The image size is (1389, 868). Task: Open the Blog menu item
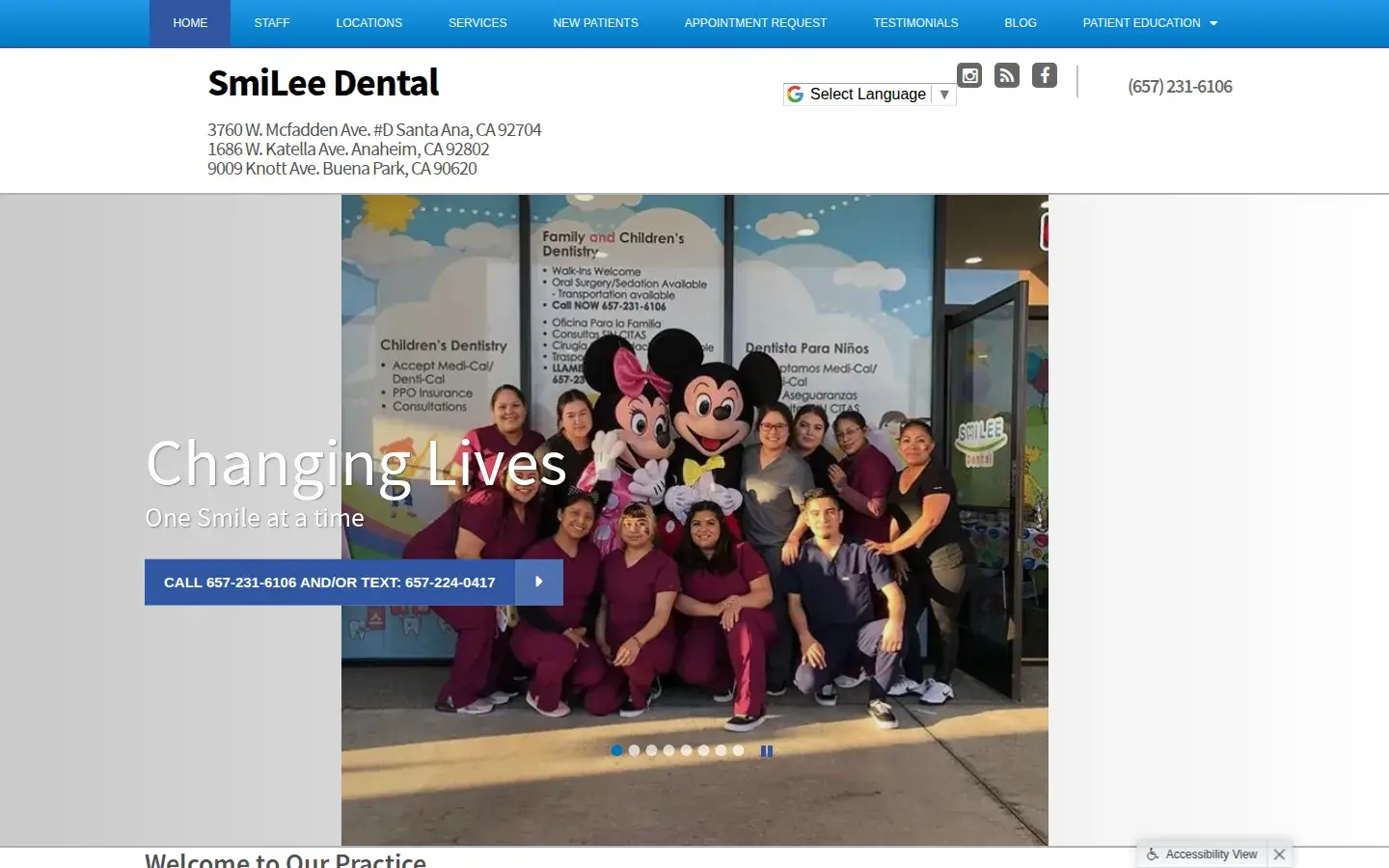tap(1021, 23)
